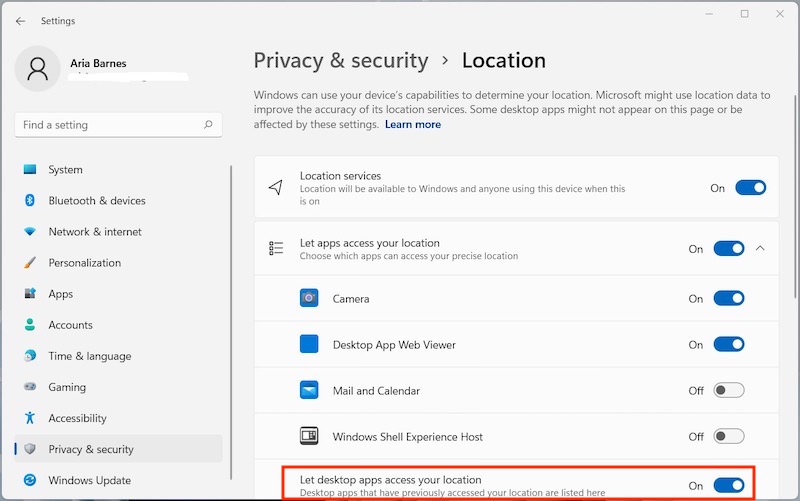800x501 pixels.
Task: Enable Windows Shell Experience Host toggle
Action: tap(729, 436)
